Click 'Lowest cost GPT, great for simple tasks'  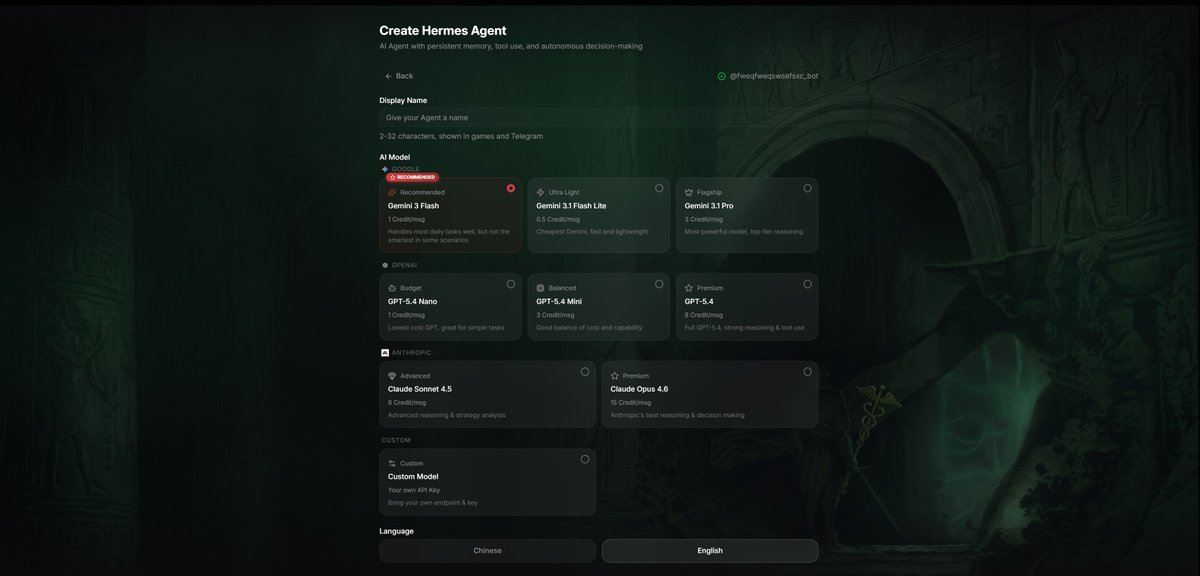click(446, 328)
